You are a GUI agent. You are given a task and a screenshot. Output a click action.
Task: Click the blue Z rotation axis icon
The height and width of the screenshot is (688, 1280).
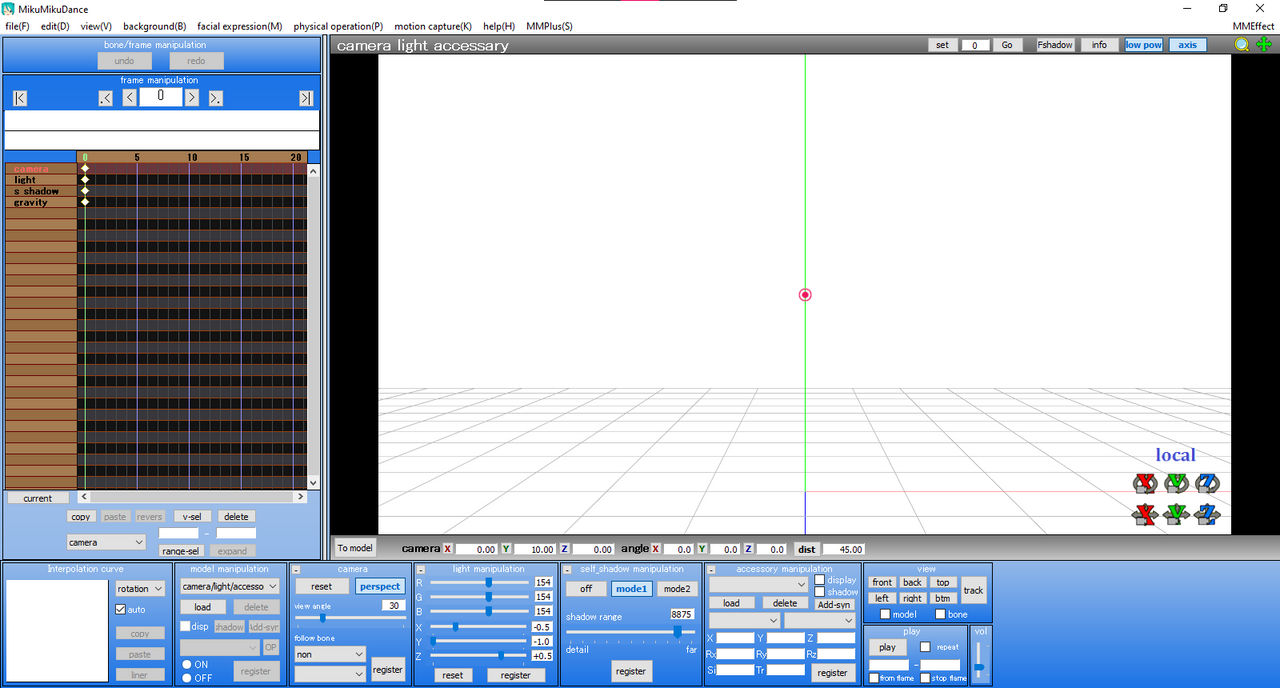[1208, 484]
